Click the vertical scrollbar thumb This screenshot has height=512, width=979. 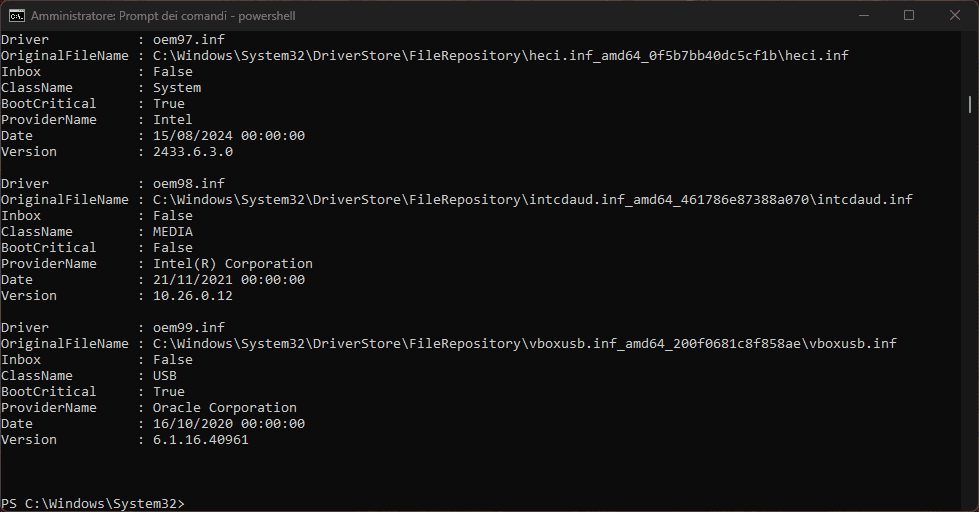tap(970, 104)
